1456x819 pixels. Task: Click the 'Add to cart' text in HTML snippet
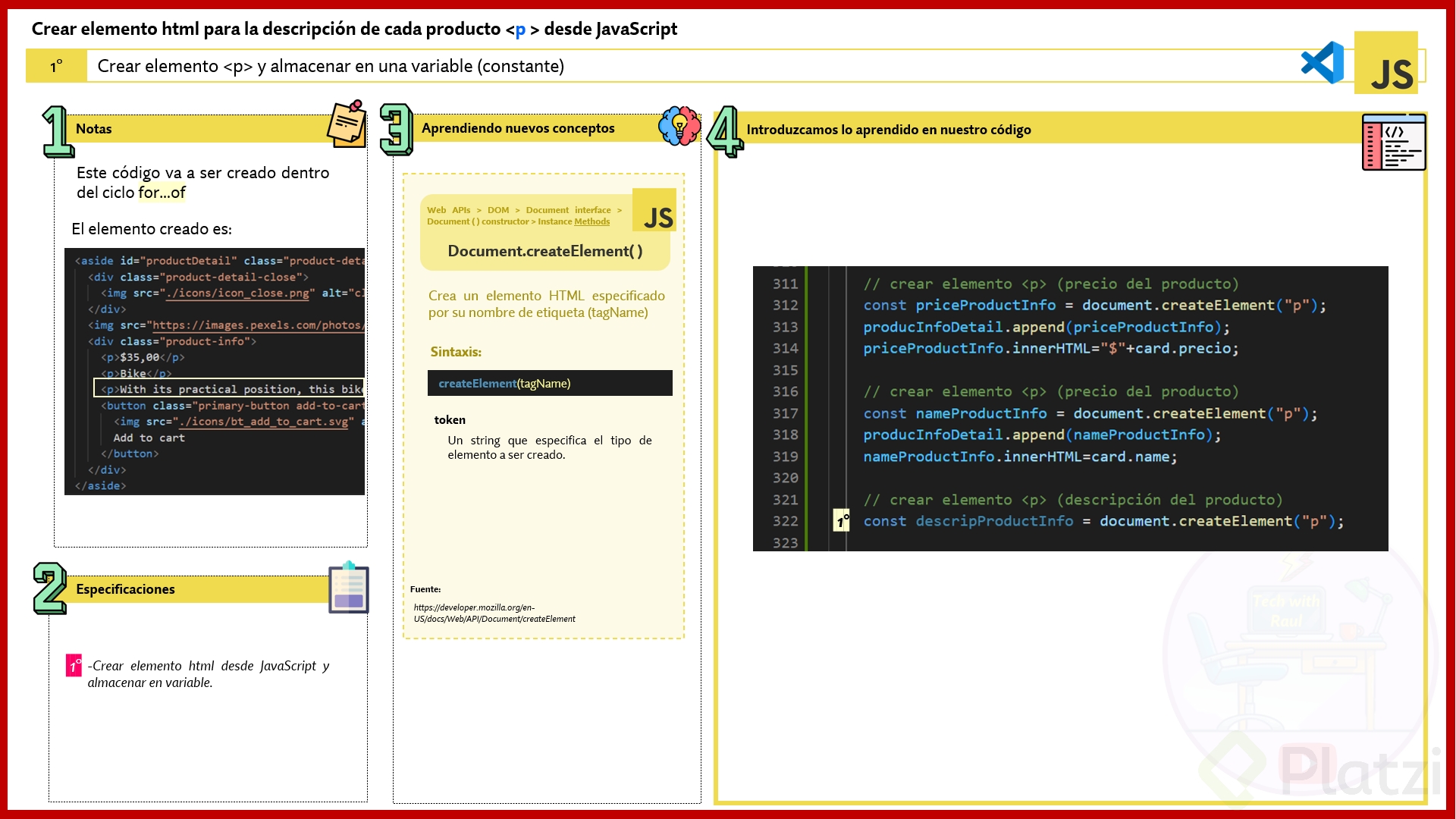149,438
